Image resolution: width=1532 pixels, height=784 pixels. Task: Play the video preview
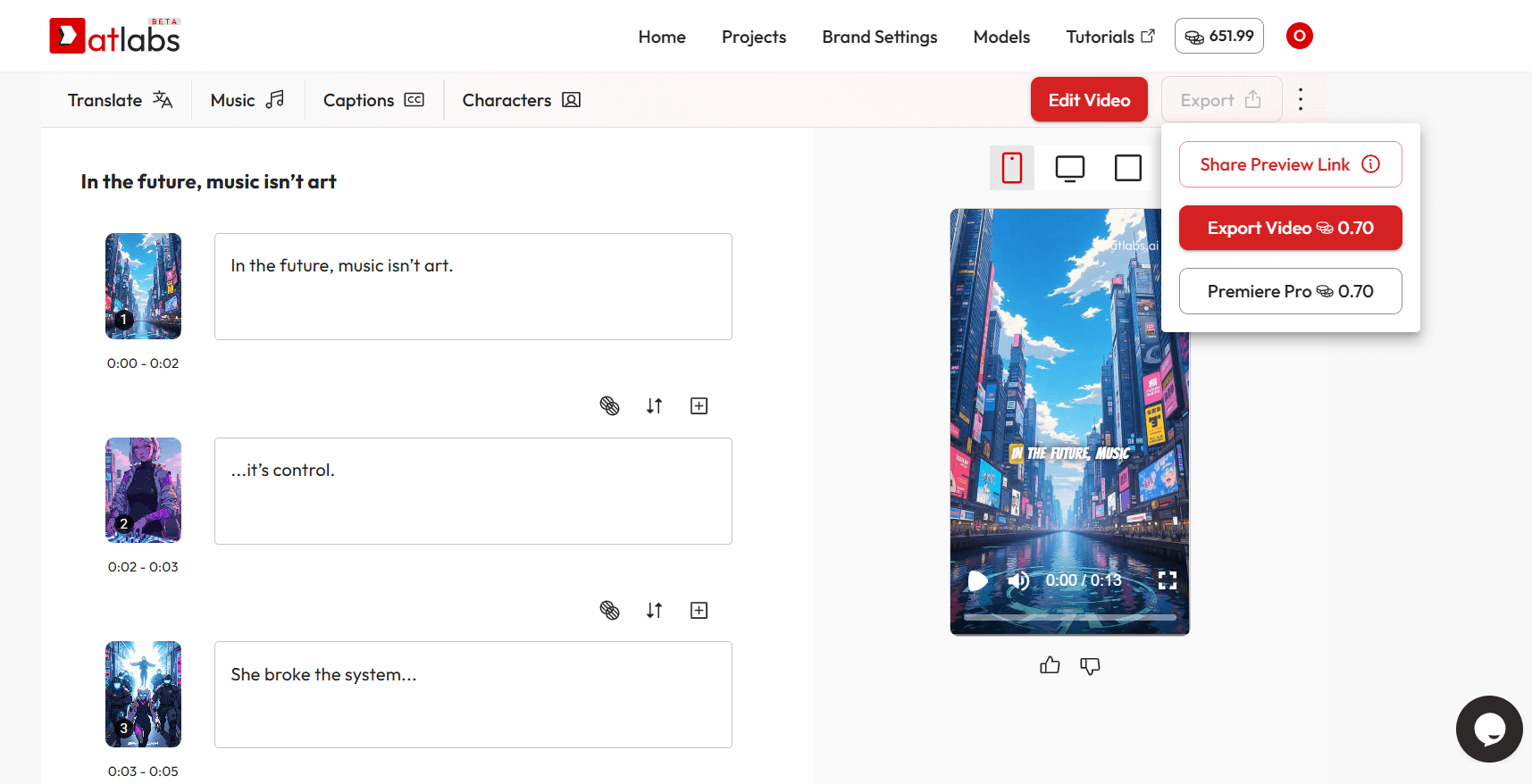[978, 580]
